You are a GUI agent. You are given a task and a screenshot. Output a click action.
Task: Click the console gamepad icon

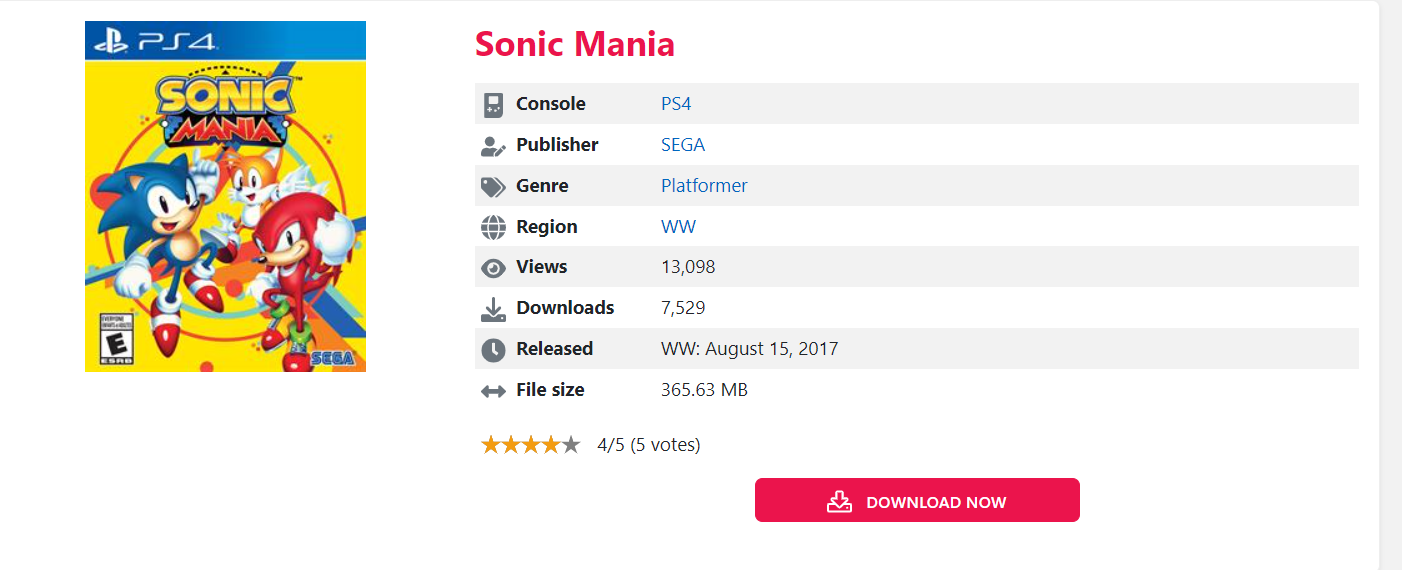coord(493,104)
